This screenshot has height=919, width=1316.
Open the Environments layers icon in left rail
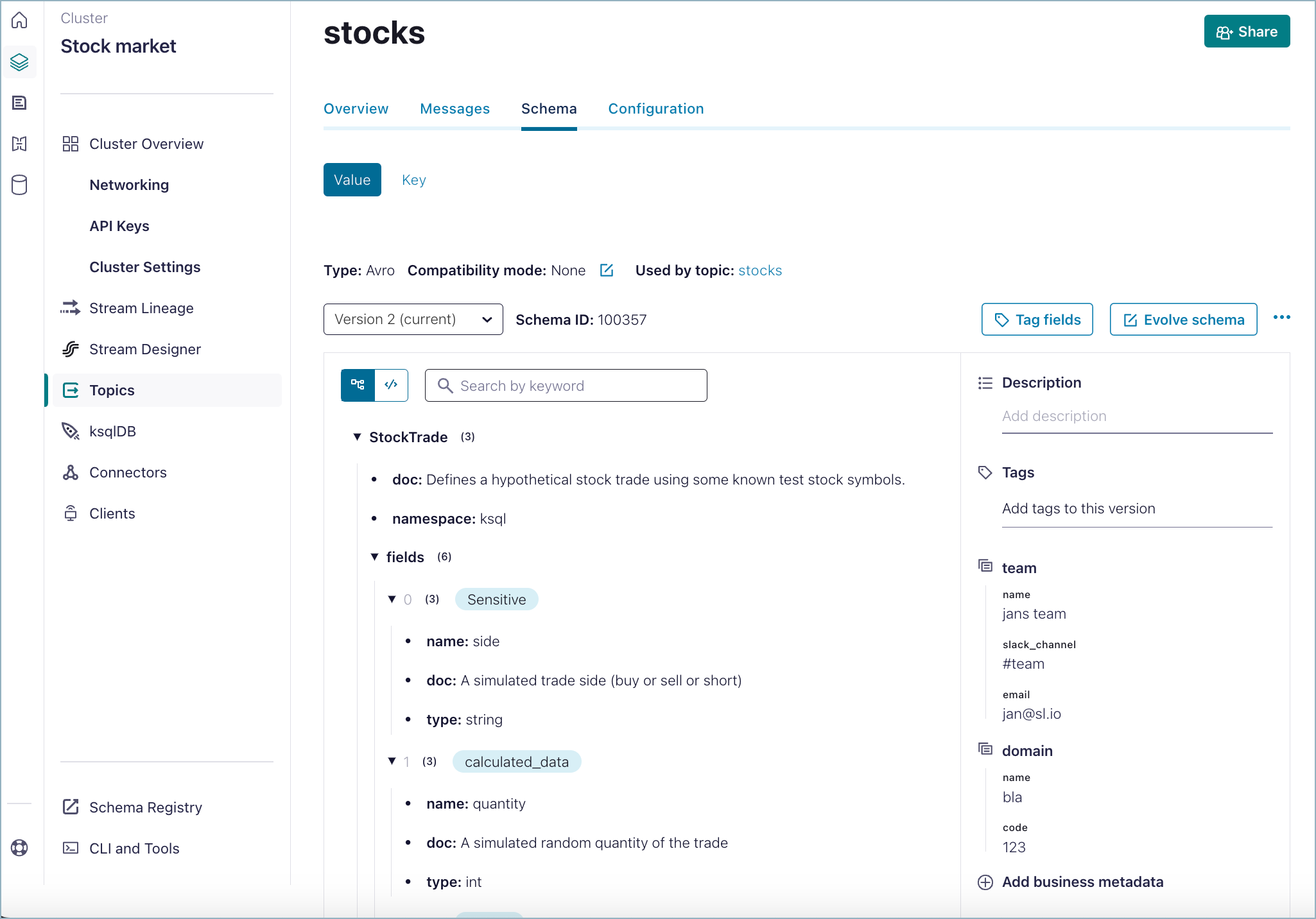pos(19,62)
